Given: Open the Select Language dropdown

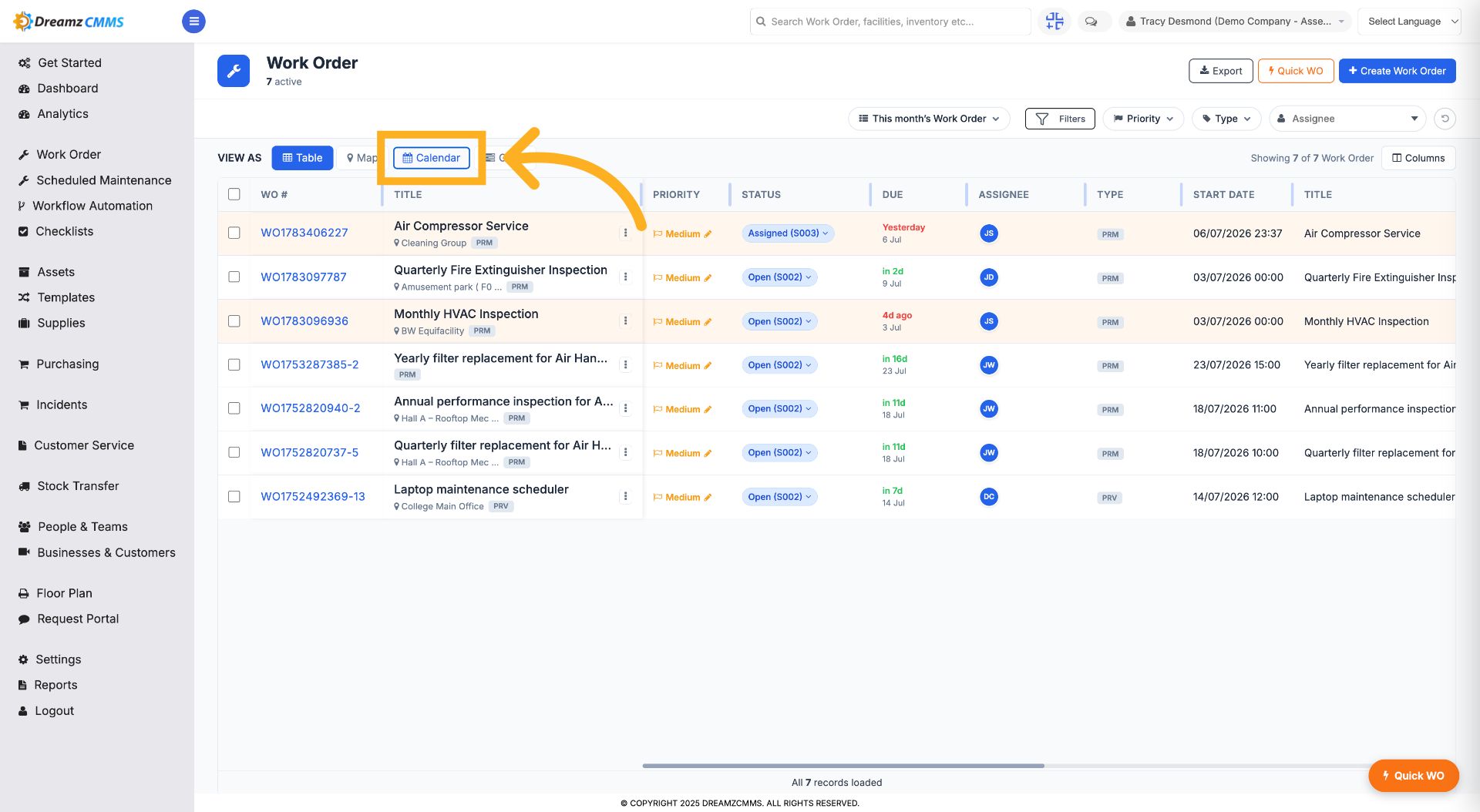Looking at the screenshot, I should (x=1409, y=22).
